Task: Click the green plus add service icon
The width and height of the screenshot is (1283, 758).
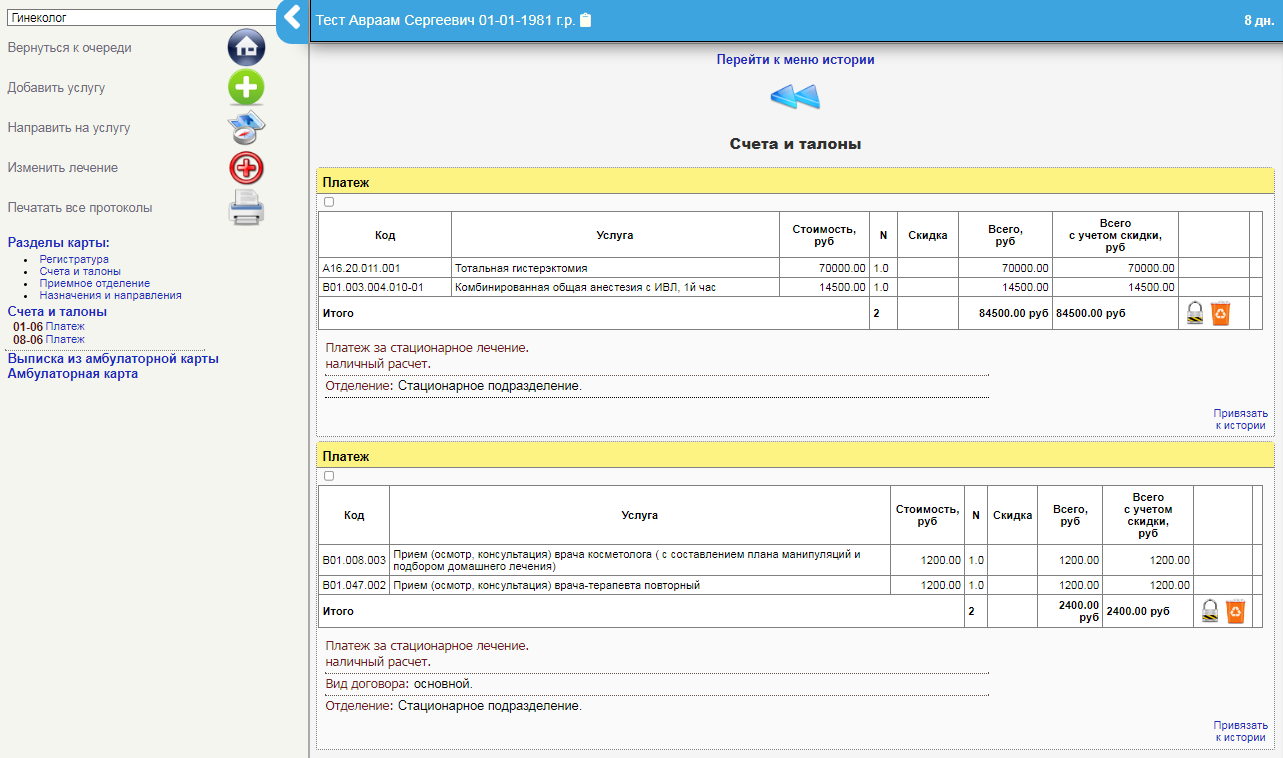Action: click(x=246, y=87)
